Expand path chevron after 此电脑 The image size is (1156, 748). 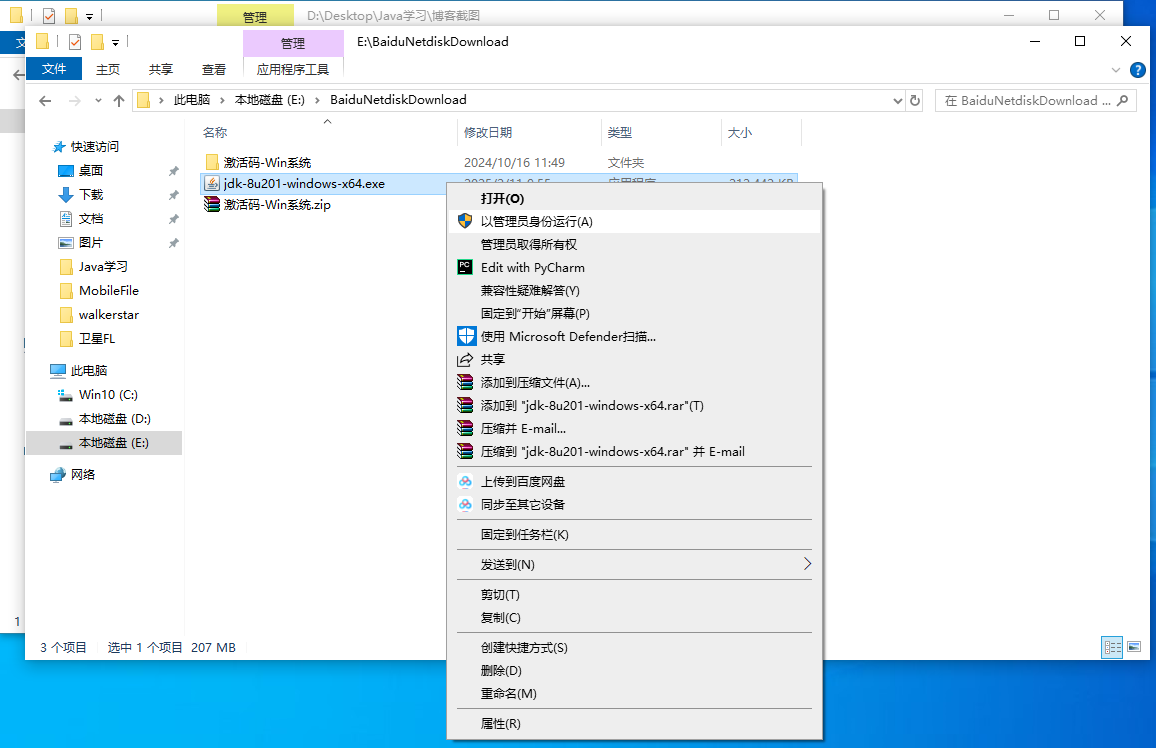[222, 100]
